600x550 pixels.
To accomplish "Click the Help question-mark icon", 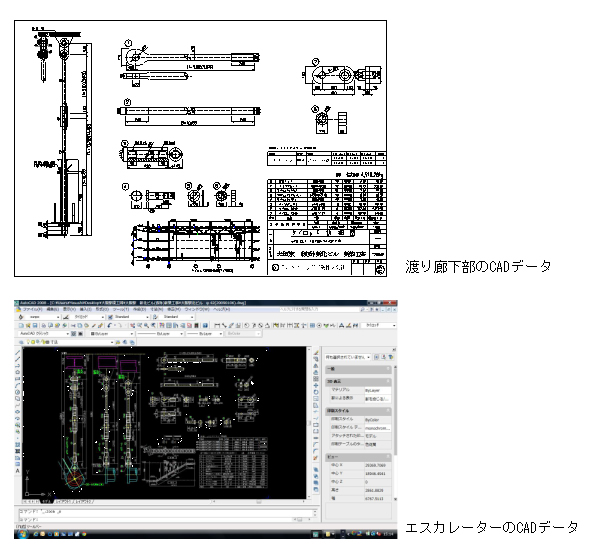I will pos(205,325).
